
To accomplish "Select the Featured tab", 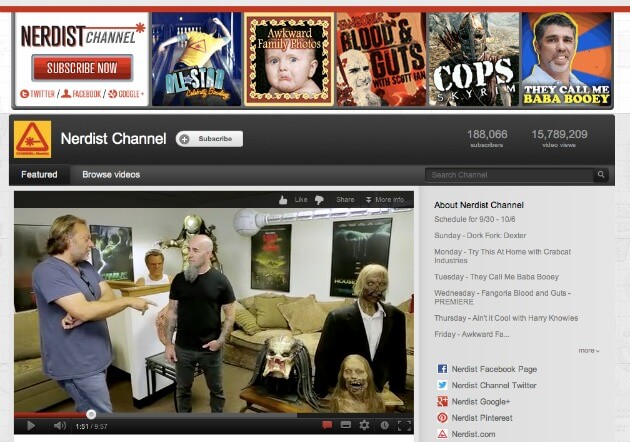I will (39, 175).
